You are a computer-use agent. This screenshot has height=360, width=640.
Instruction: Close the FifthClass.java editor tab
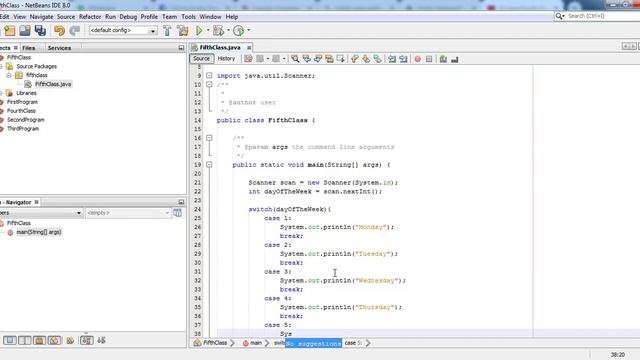tap(249, 48)
